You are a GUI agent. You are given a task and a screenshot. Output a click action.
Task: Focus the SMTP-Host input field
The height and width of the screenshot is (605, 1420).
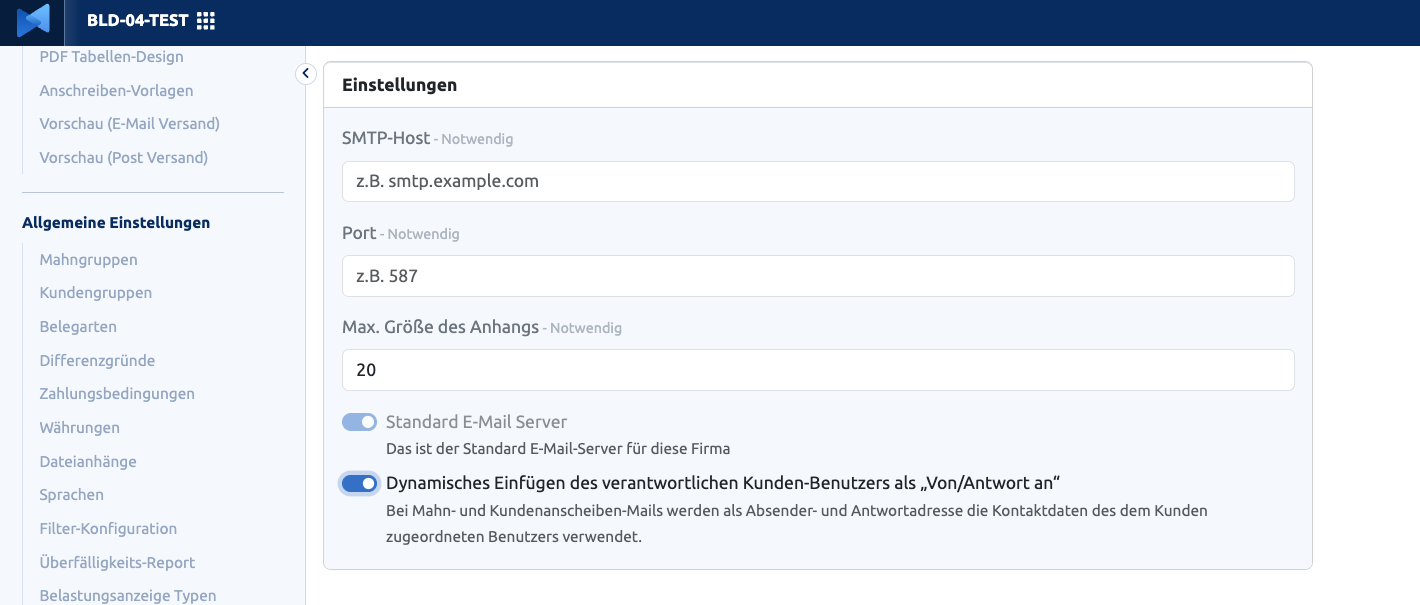pyautogui.click(x=818, y=181)
